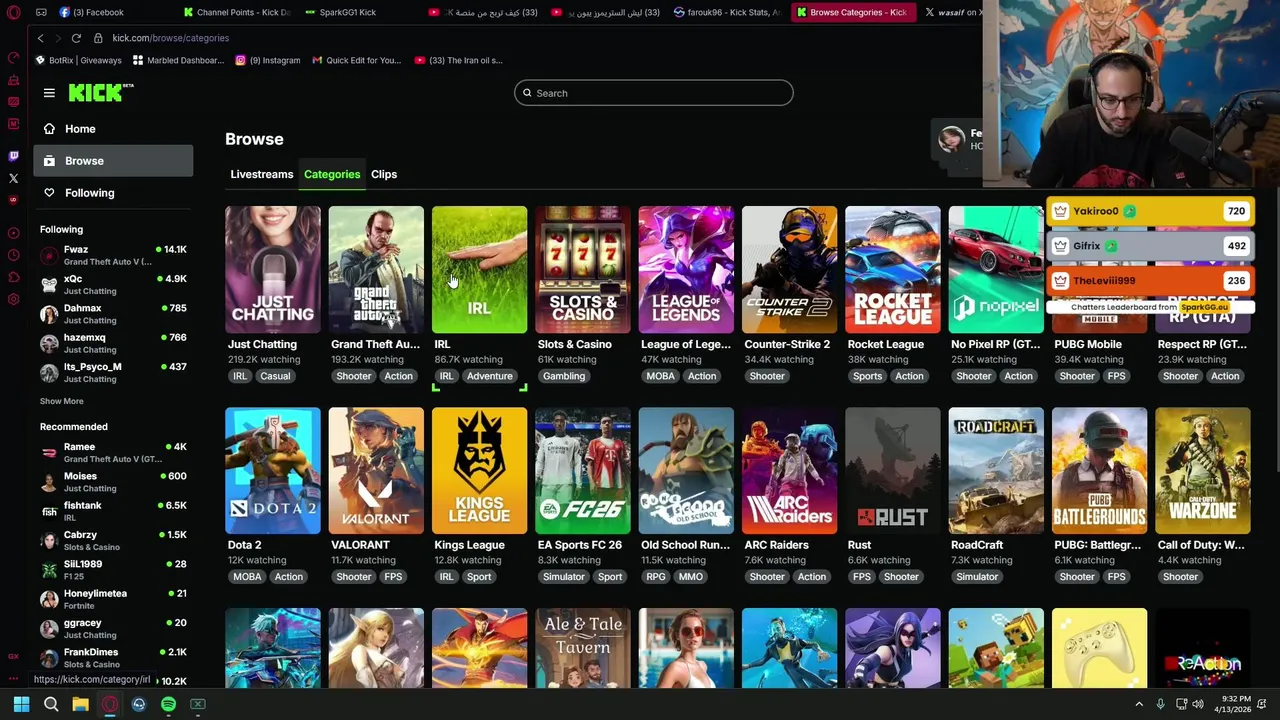Image resolution: width=1280 pixels, height=720 pixels.
Task: Open the VALORANT category thumbnail
Action: pos(376,471)
